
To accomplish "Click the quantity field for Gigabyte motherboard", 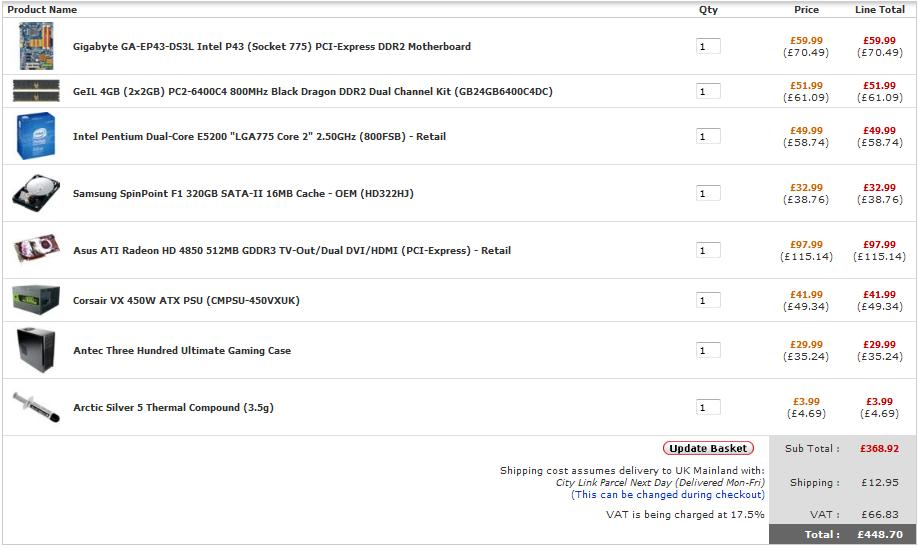I will click(x=708, y=46).
